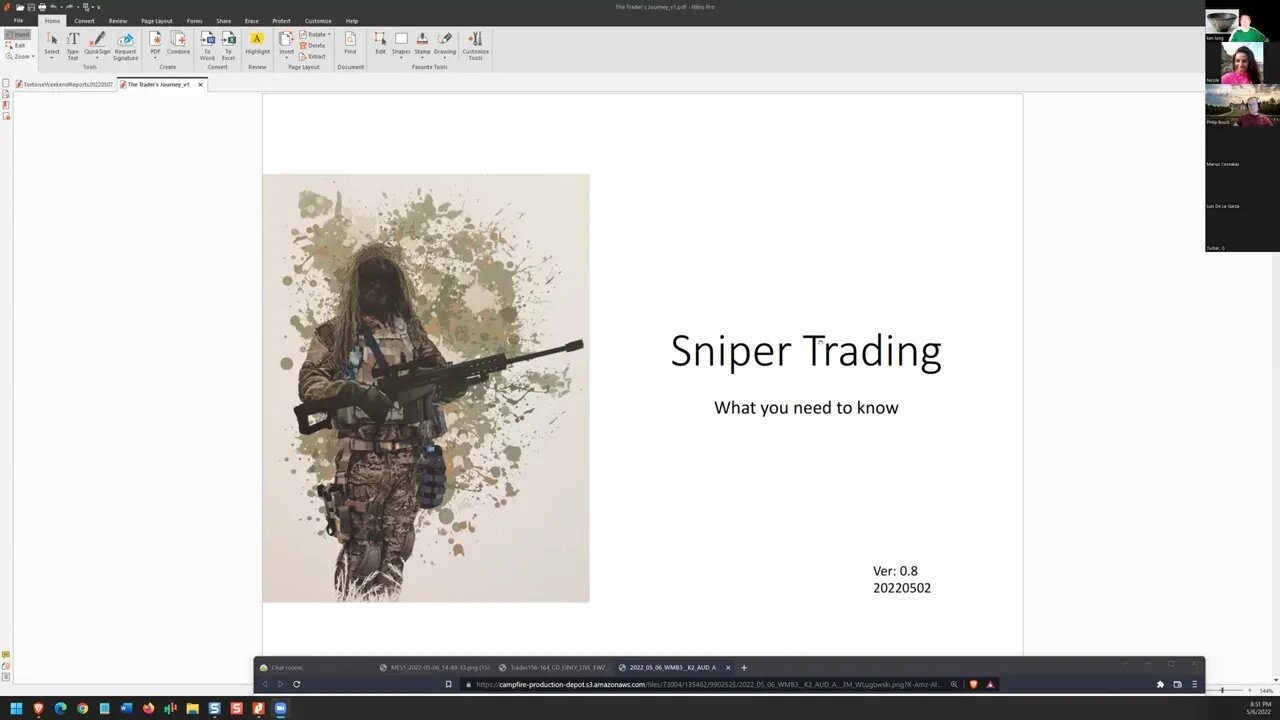This screenshot has width=1280, height=720.
Task: Click the Brave Shields icon in address bar
Action: pyautogui.click(x=973, y=684)
